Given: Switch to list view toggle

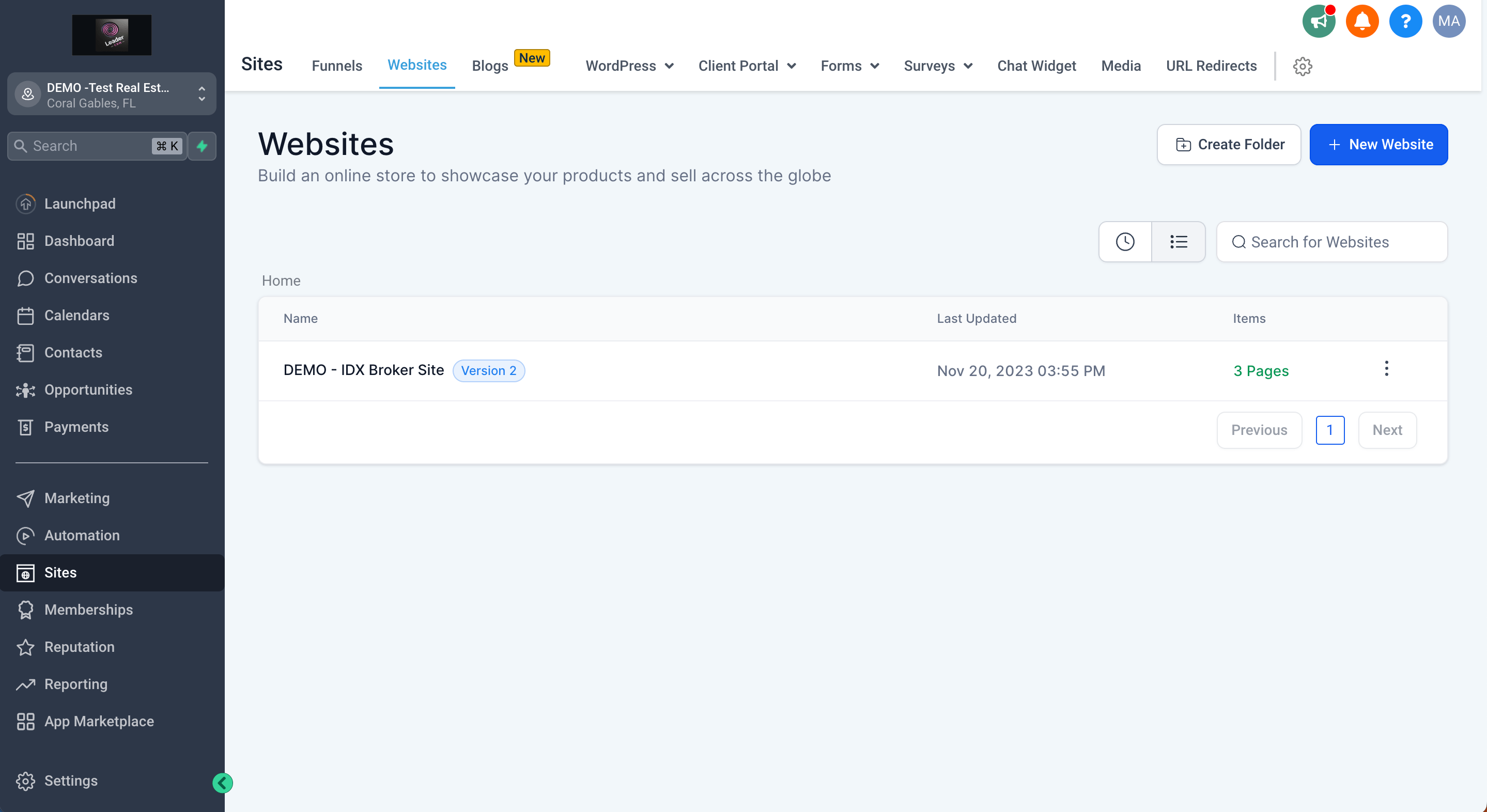Looking at the screenshot, I should (x=1178, y=242).
